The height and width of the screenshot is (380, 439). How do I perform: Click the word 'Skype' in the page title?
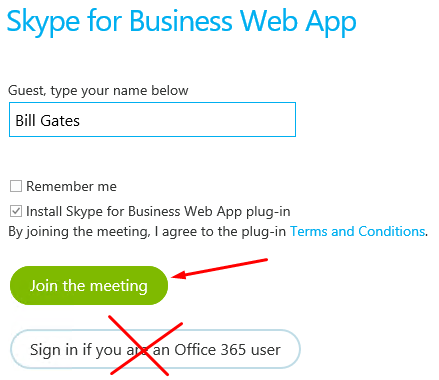[x=43, y=22]
